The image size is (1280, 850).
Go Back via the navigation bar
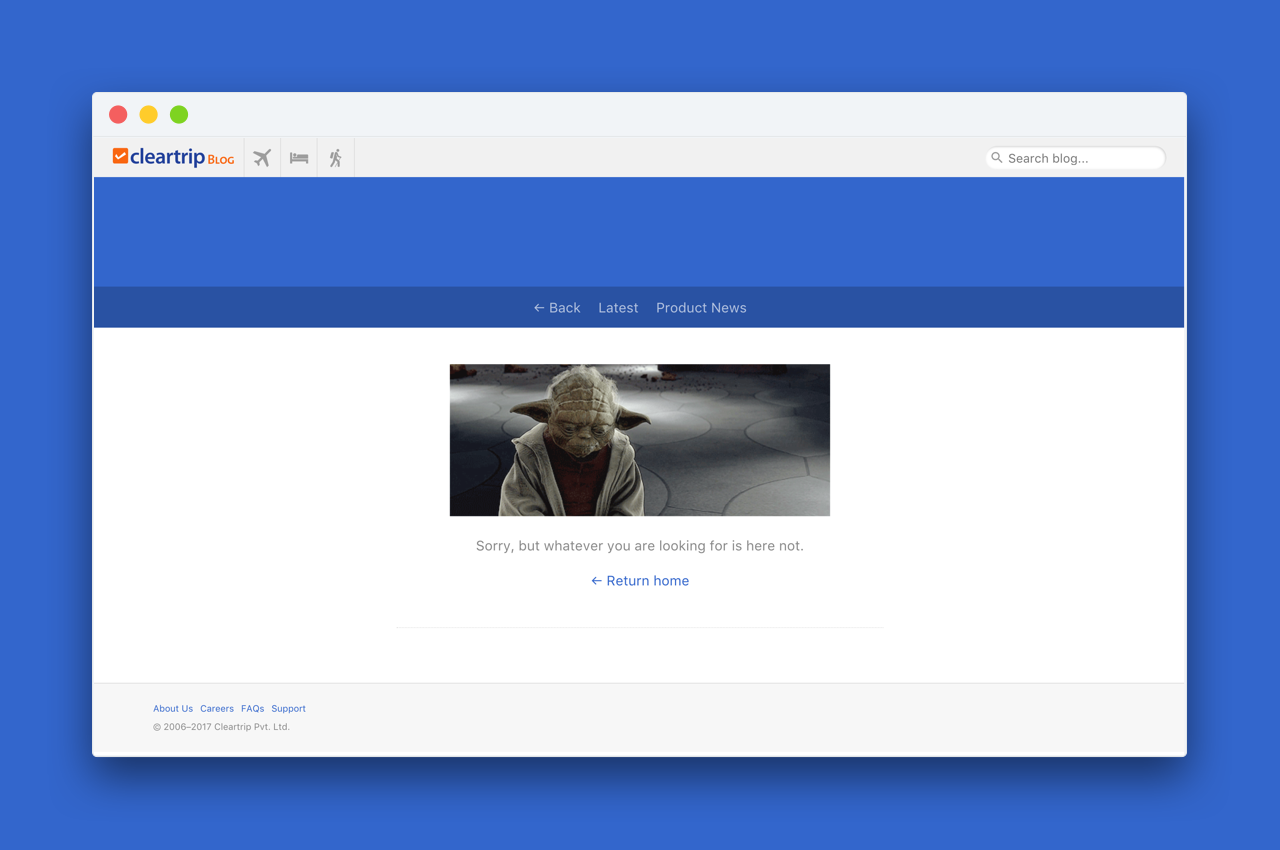[x=557, y=308]
